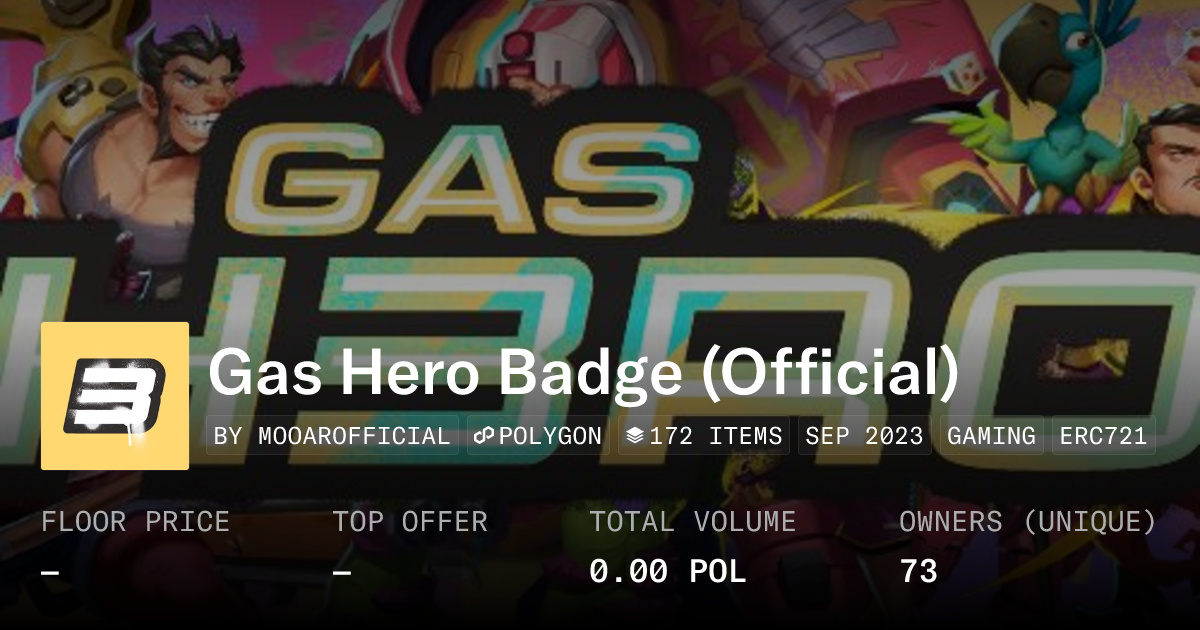The image size is (1200, 630).
Task: Select the 172 ITEMS tag
Action: pos(704,436)
